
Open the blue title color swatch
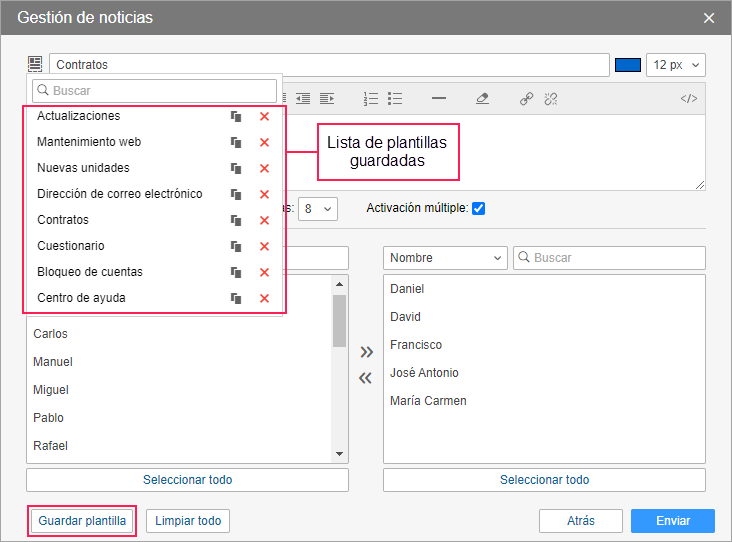coord(627,65)
